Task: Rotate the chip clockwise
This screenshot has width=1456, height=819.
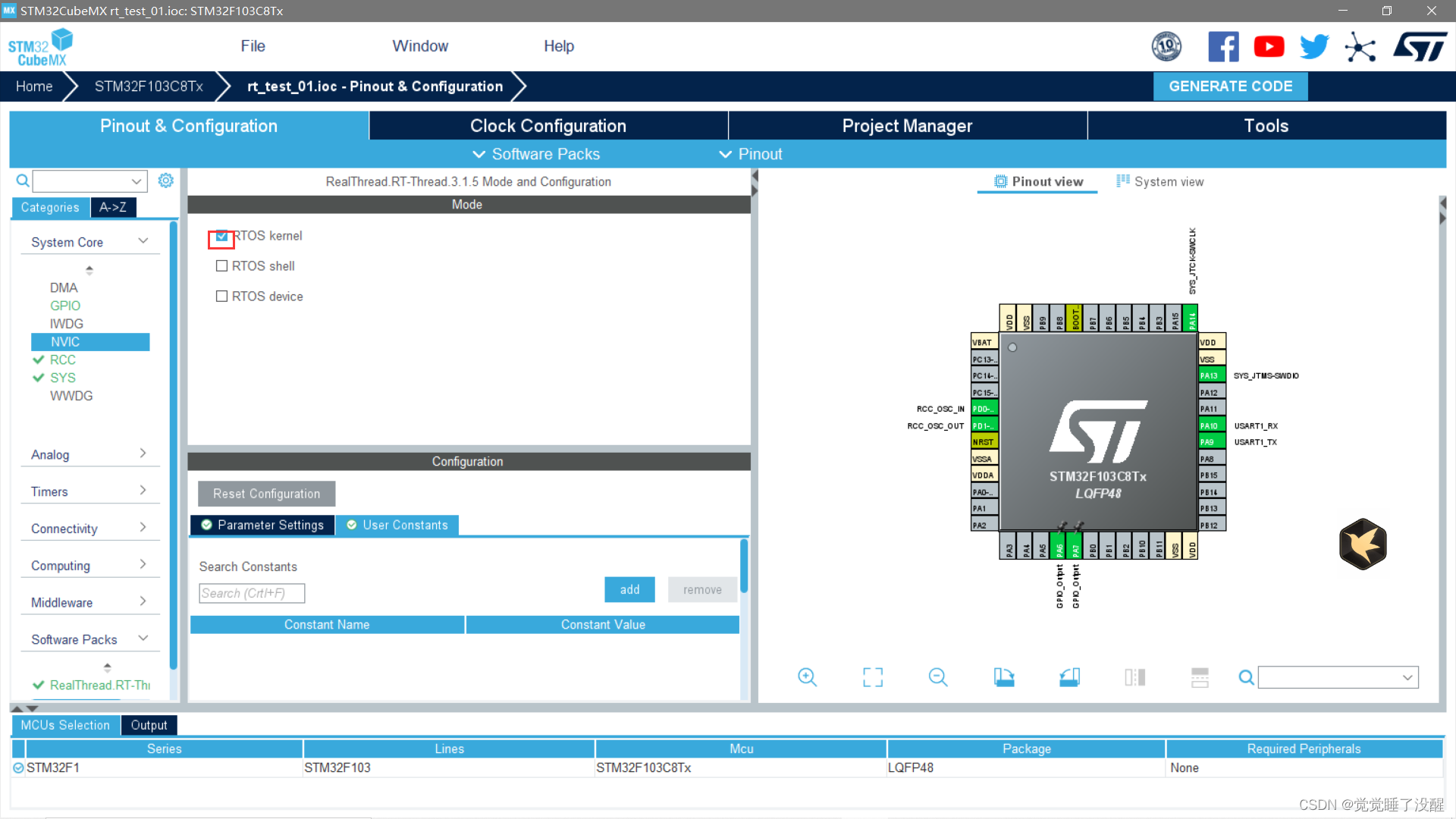Action: point(1004,677)
